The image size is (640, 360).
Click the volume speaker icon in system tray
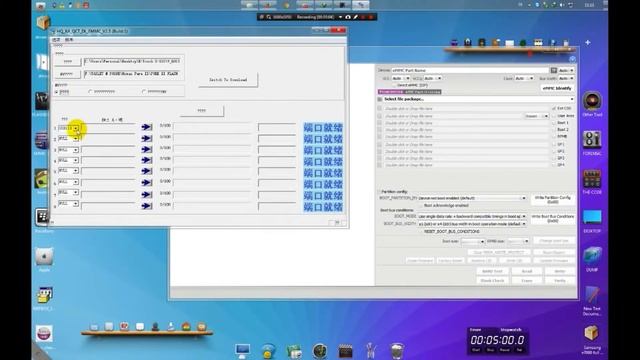pos(562,5)
